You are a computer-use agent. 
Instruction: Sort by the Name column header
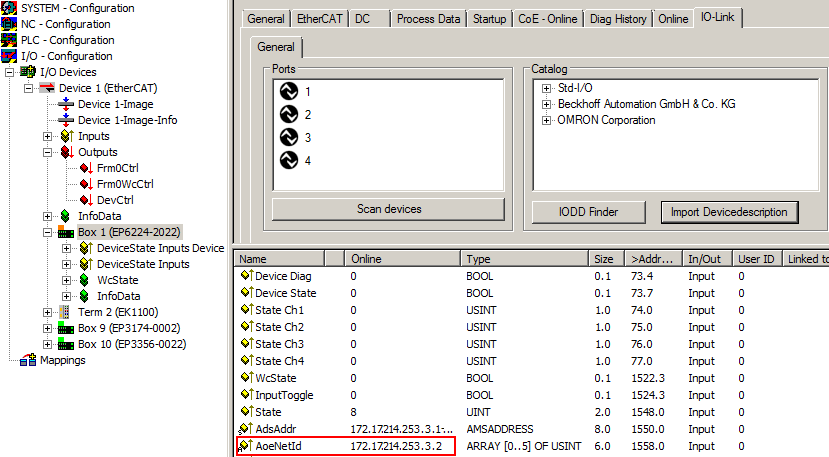point(280,259)
